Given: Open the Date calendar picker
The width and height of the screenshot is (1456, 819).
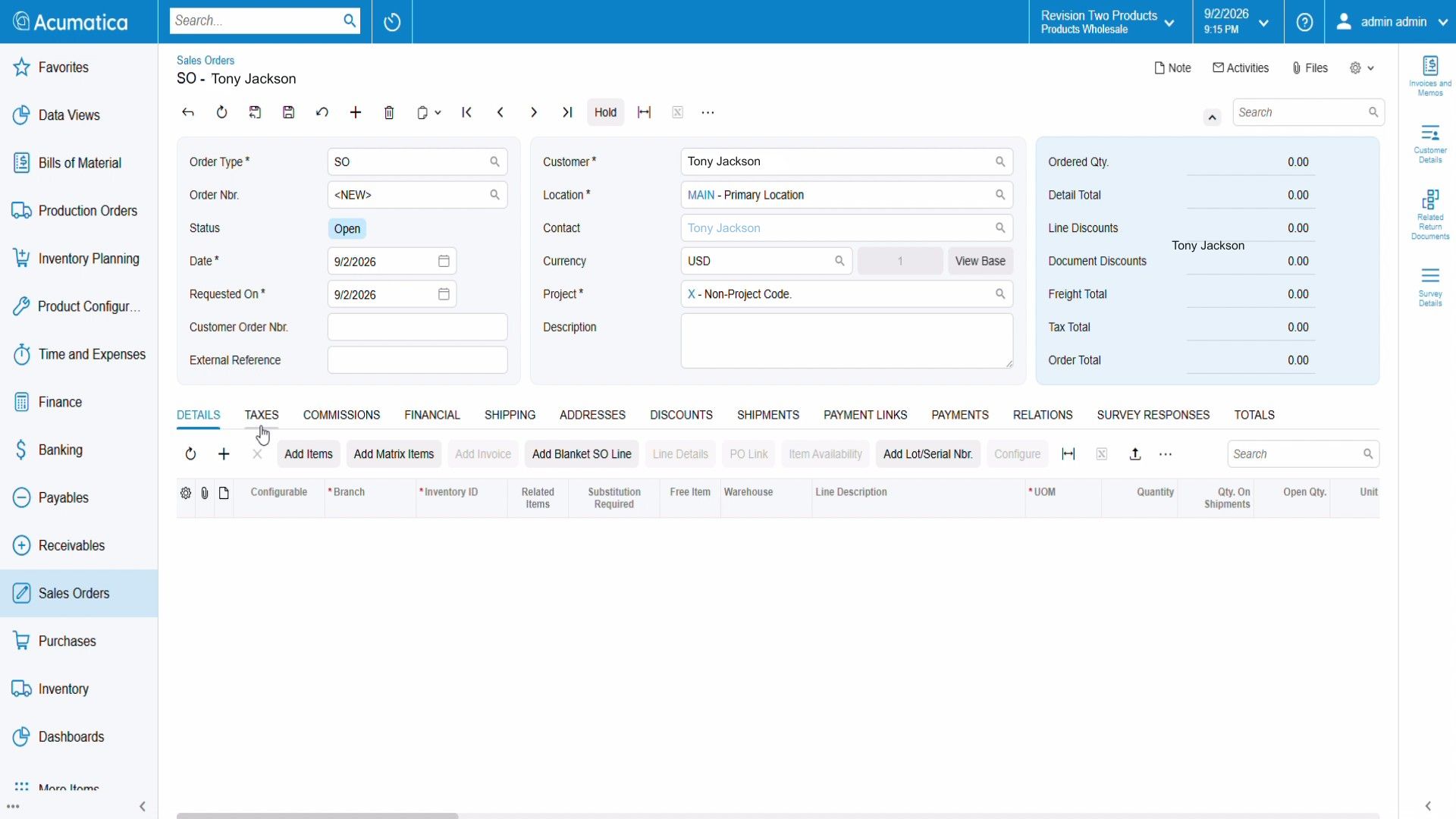Looking at the screenshot, I should [444, 261].
